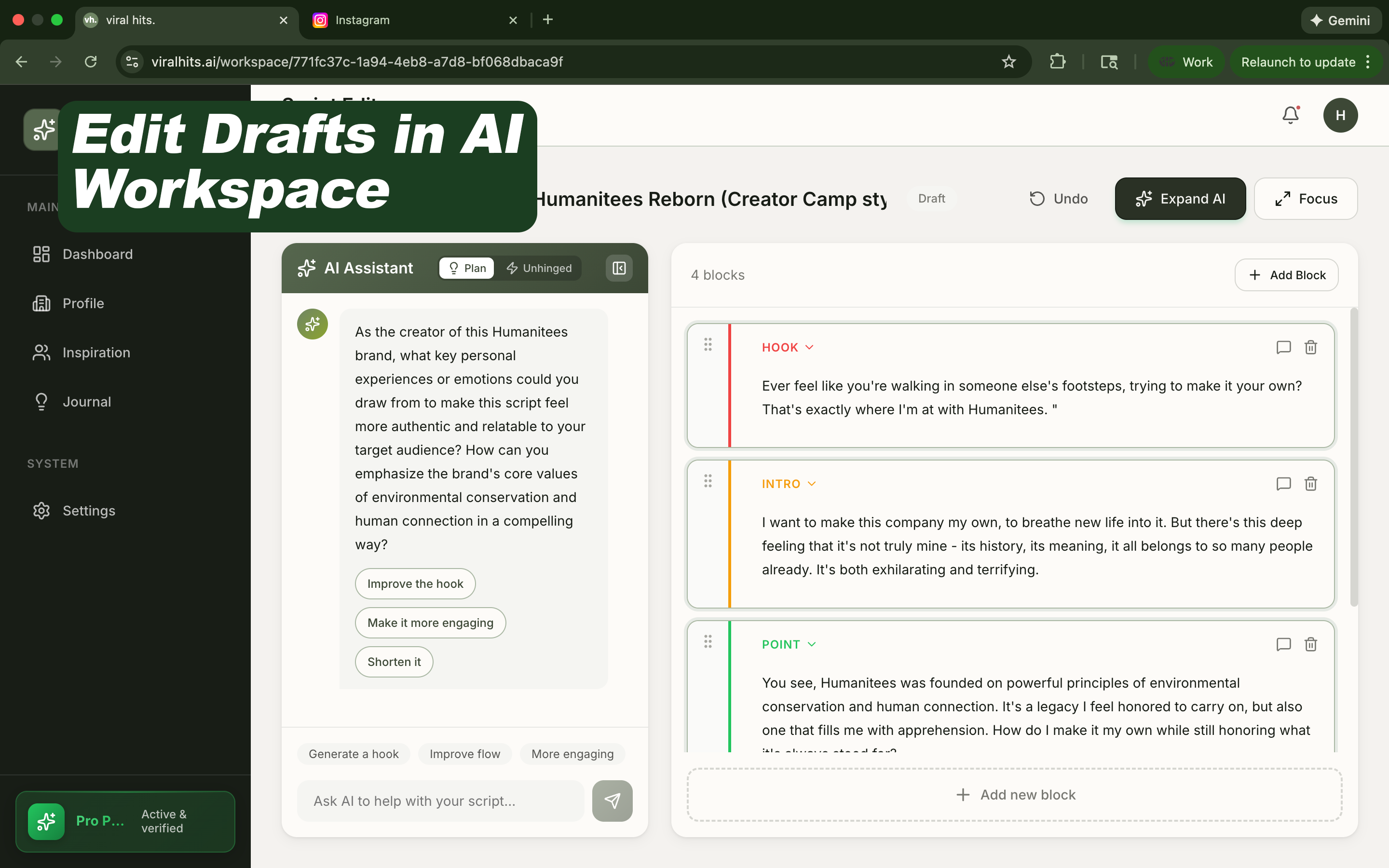This screenshot has height=868, width=1389.
Task: Open comment on the INTRO block
Action: (1283, 484)
